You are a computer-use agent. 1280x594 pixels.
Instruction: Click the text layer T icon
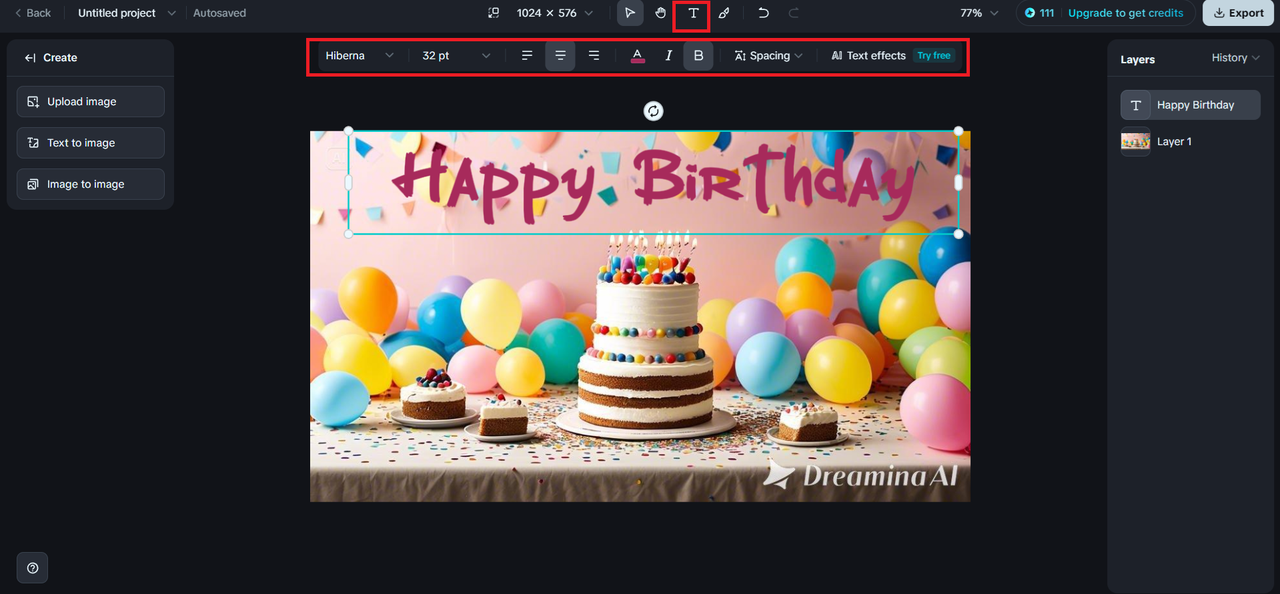coord(1135,105)
